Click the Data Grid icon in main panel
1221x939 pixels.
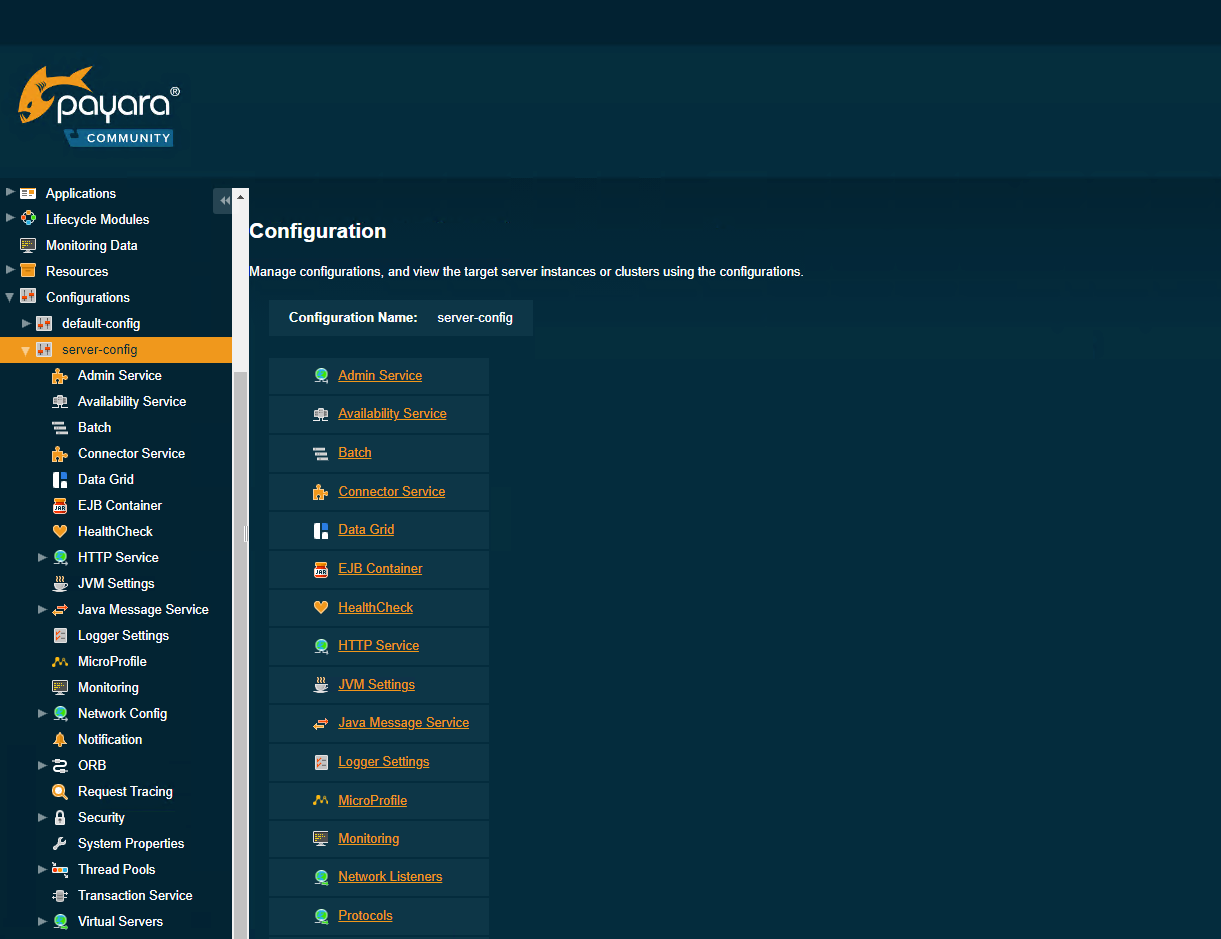(x=321, y=530)
